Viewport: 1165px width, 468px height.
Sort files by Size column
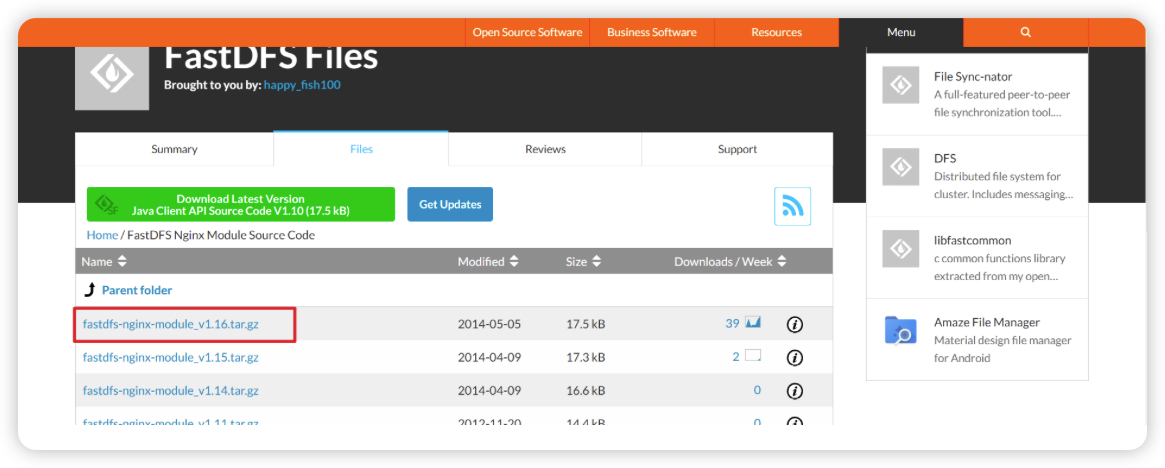583,261
